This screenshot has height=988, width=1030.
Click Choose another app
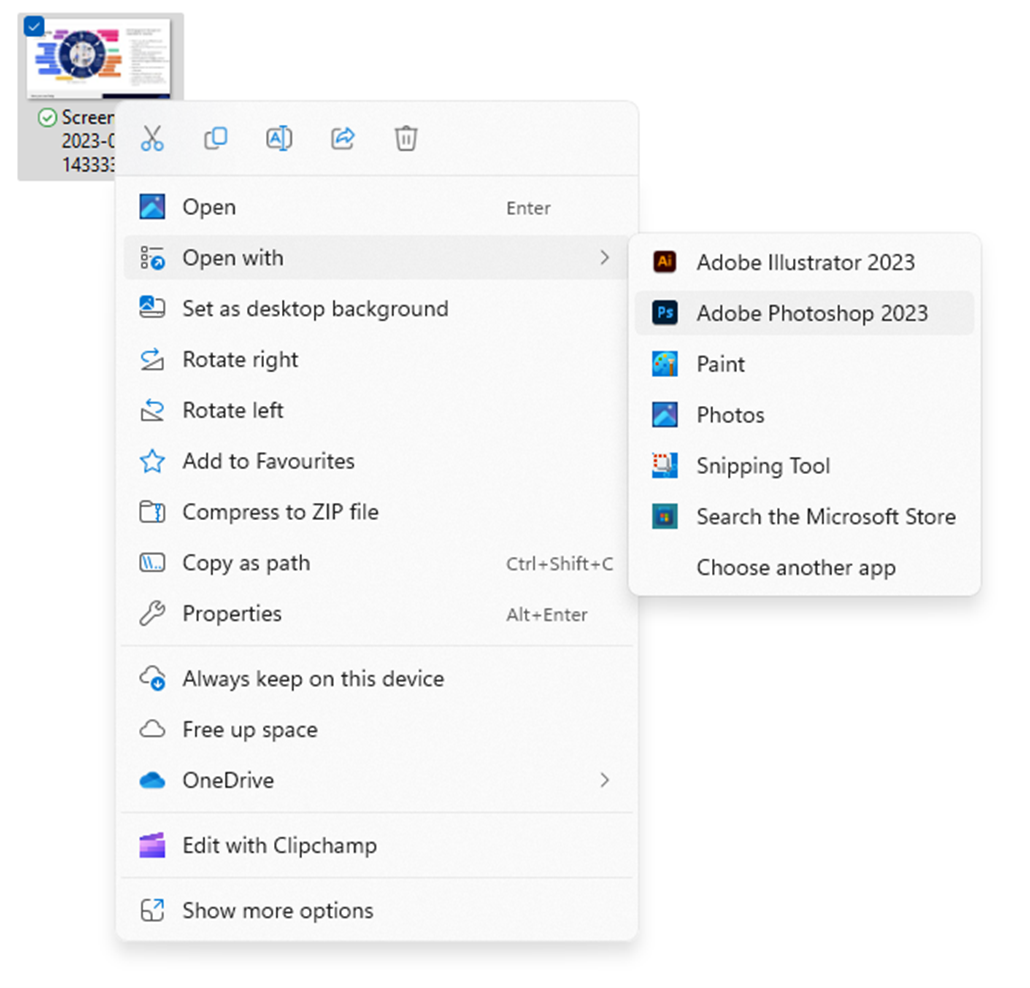coord(795,568)
